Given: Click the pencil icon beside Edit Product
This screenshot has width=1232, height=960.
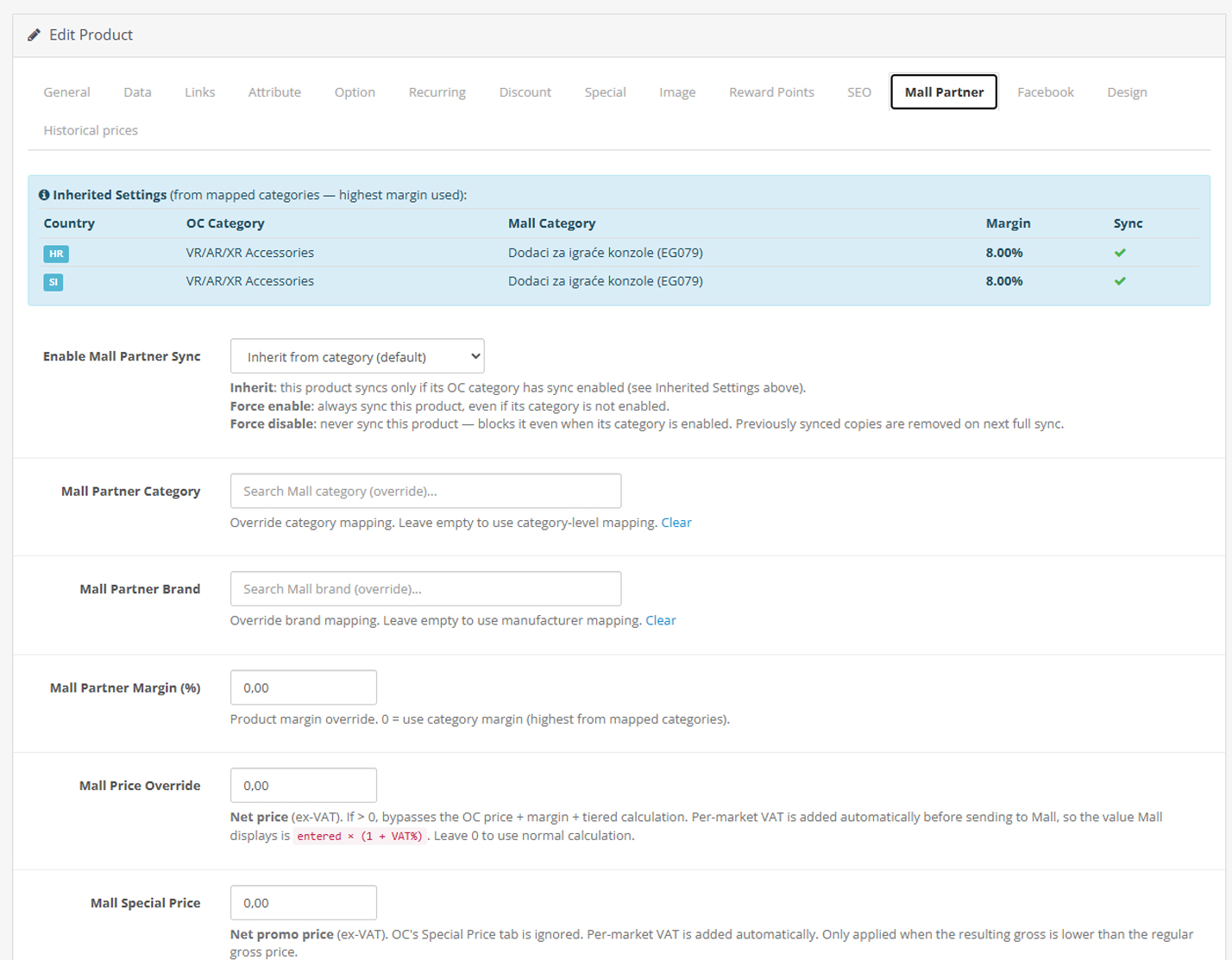Looking at the screenshot, I should (x=34, y=35).
